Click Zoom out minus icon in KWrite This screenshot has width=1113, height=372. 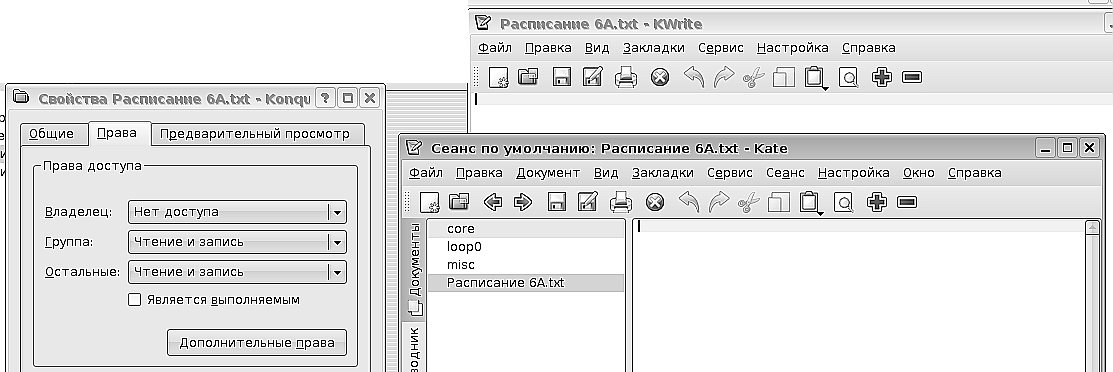[911, 77]
